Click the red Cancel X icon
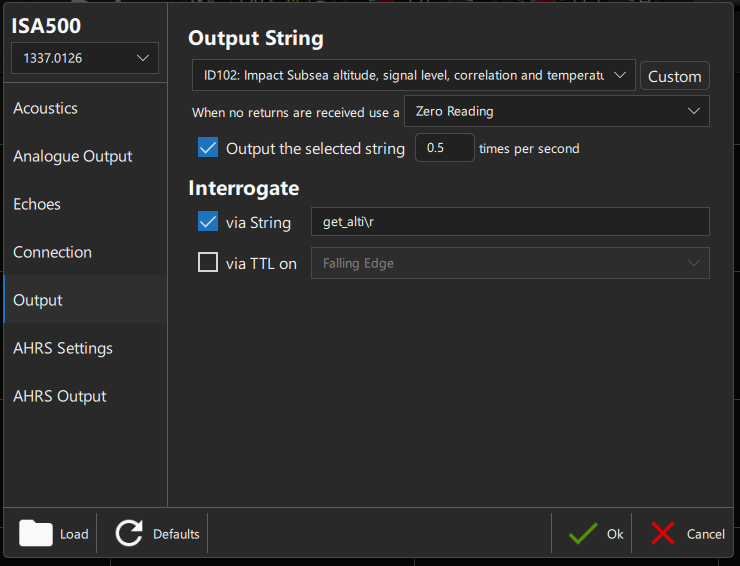 pos(663,534)
